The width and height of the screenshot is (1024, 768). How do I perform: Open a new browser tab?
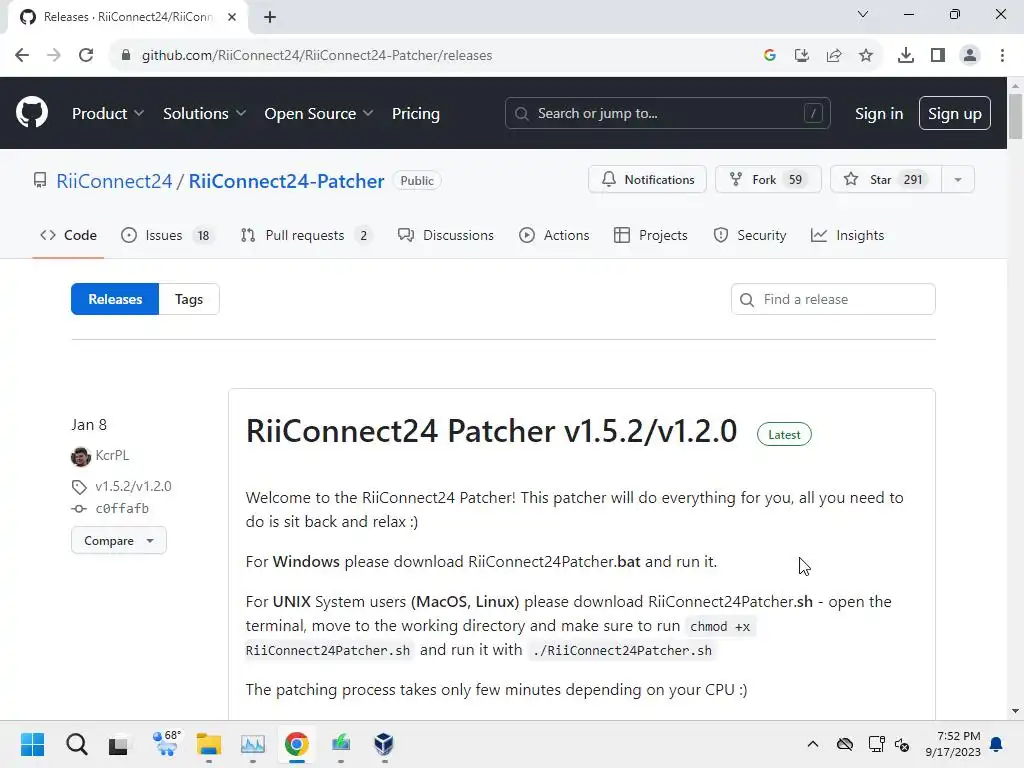(270, 17)
